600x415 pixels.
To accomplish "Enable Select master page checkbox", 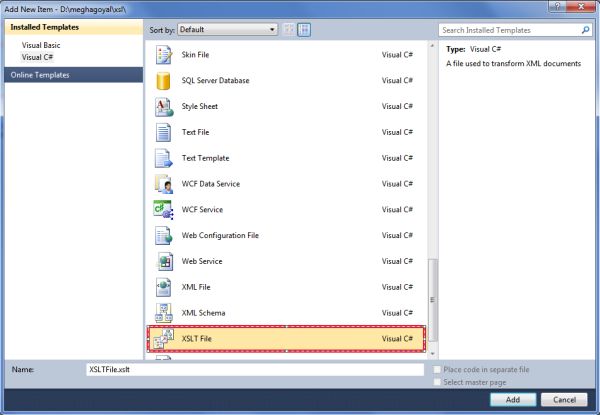I will (437, 382).
